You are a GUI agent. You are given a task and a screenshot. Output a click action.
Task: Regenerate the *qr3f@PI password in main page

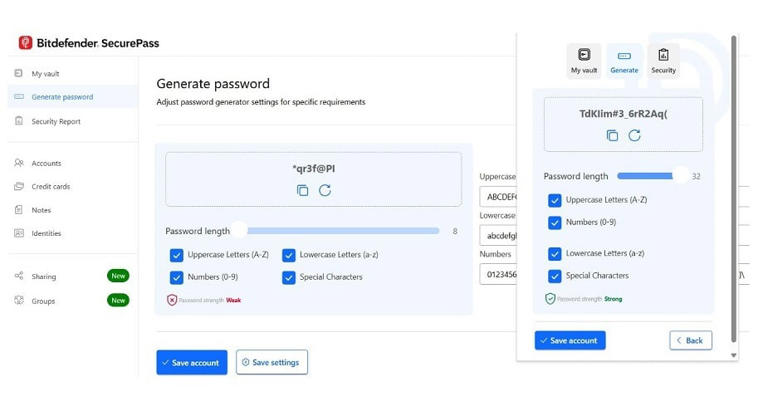tap(325, 190)
